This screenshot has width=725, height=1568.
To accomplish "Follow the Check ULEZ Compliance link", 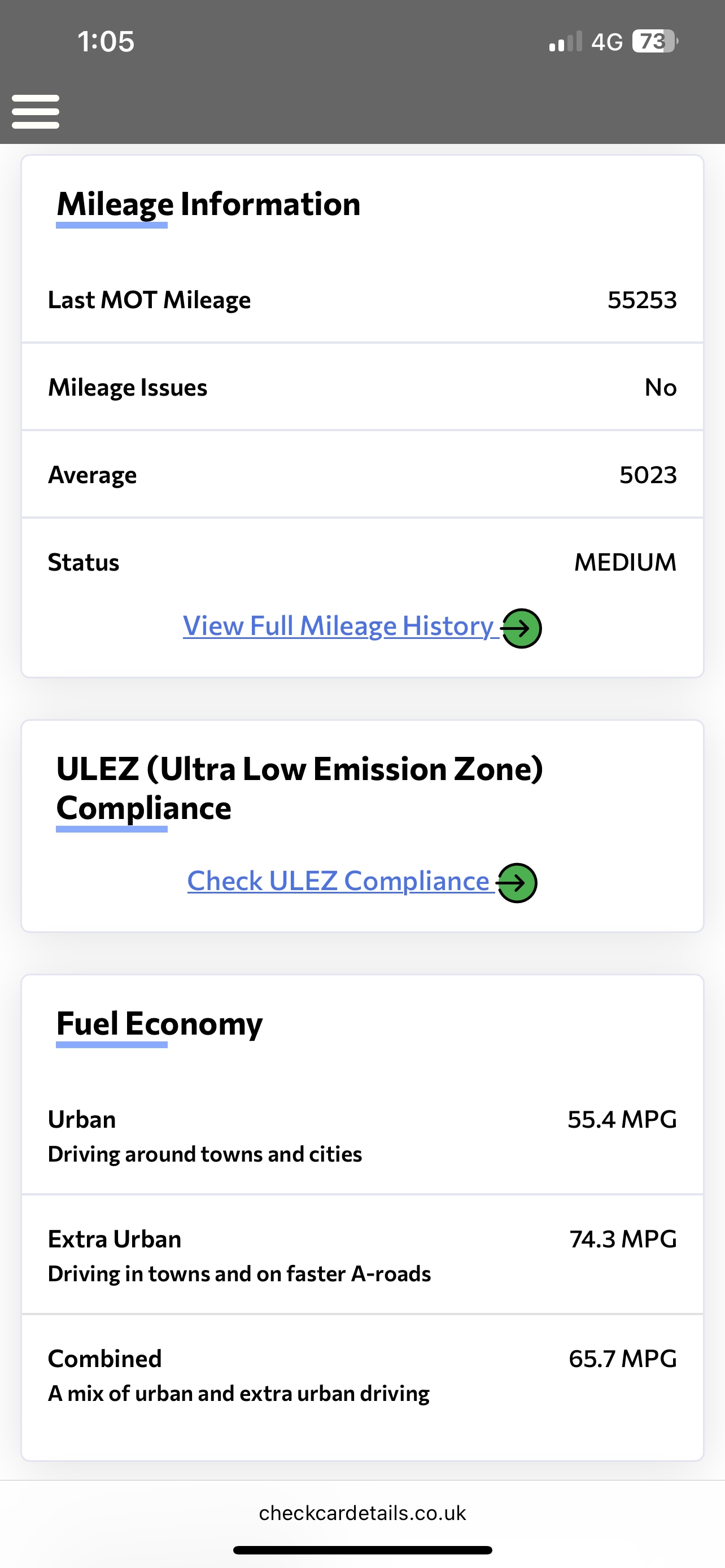I will [x=338, y=882].
